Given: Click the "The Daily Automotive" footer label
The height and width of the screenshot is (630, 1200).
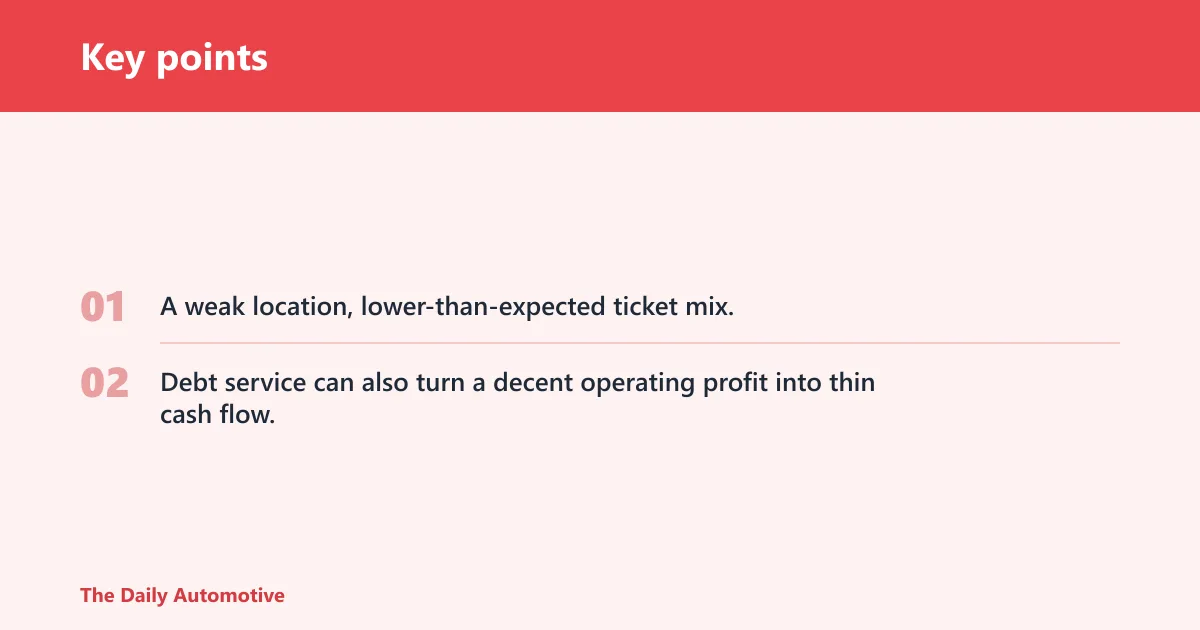Looking at the screenshot, I should [x=182, y=595].
